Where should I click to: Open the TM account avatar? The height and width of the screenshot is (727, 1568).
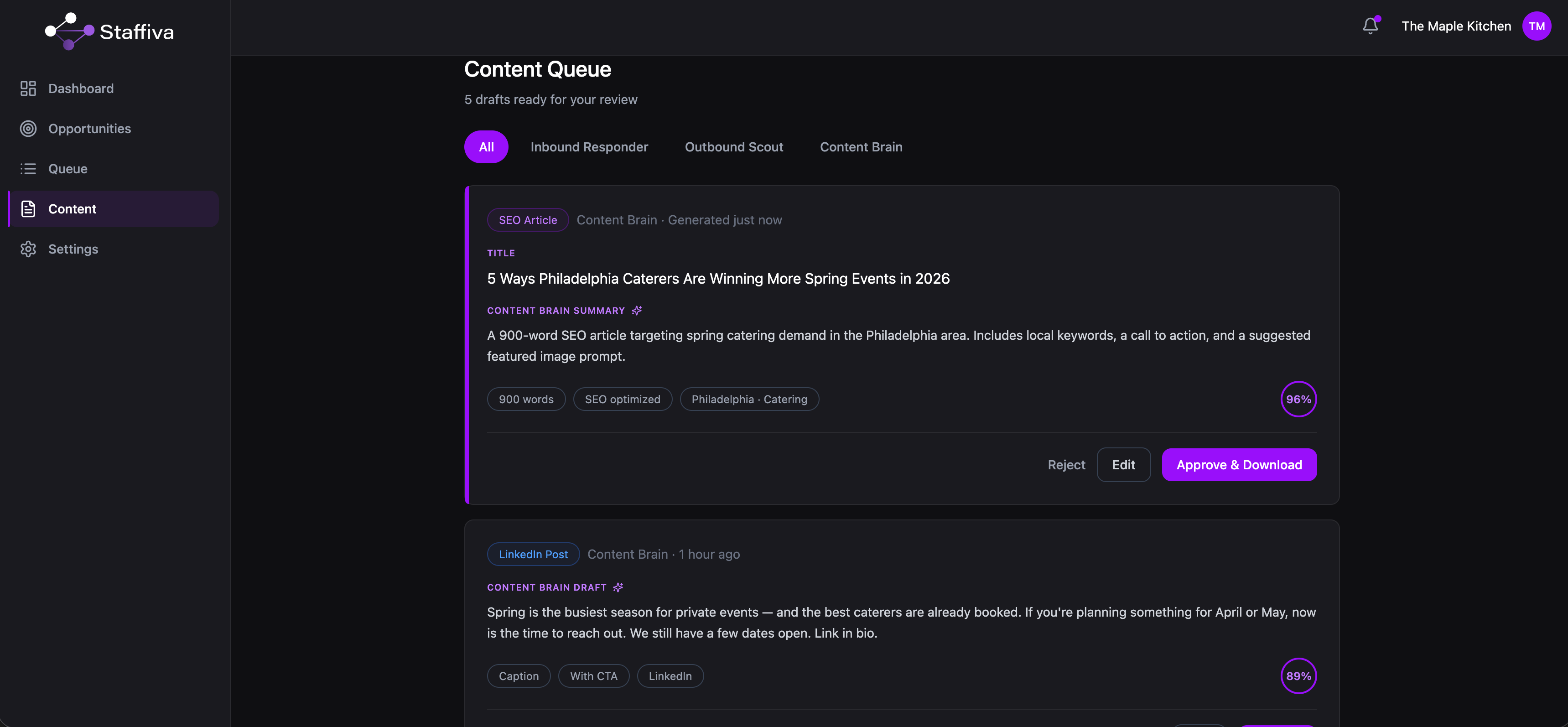tap(1537, 26)
